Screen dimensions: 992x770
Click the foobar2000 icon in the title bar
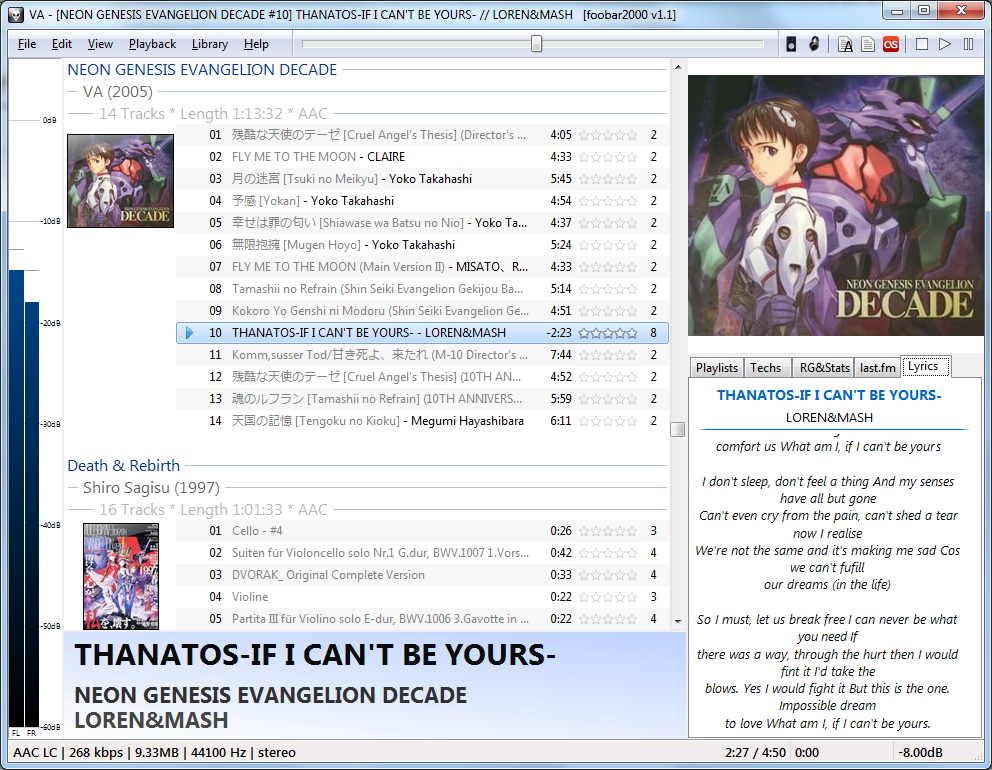click(x=16, y=15)
